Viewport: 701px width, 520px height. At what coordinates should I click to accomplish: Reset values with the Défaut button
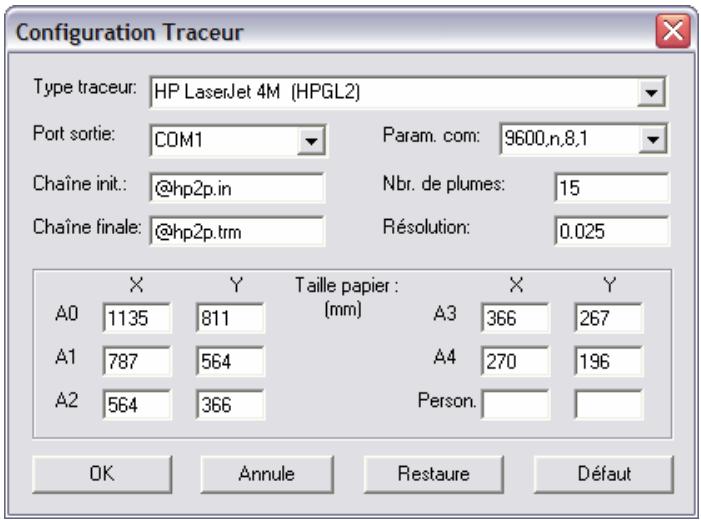604,474
